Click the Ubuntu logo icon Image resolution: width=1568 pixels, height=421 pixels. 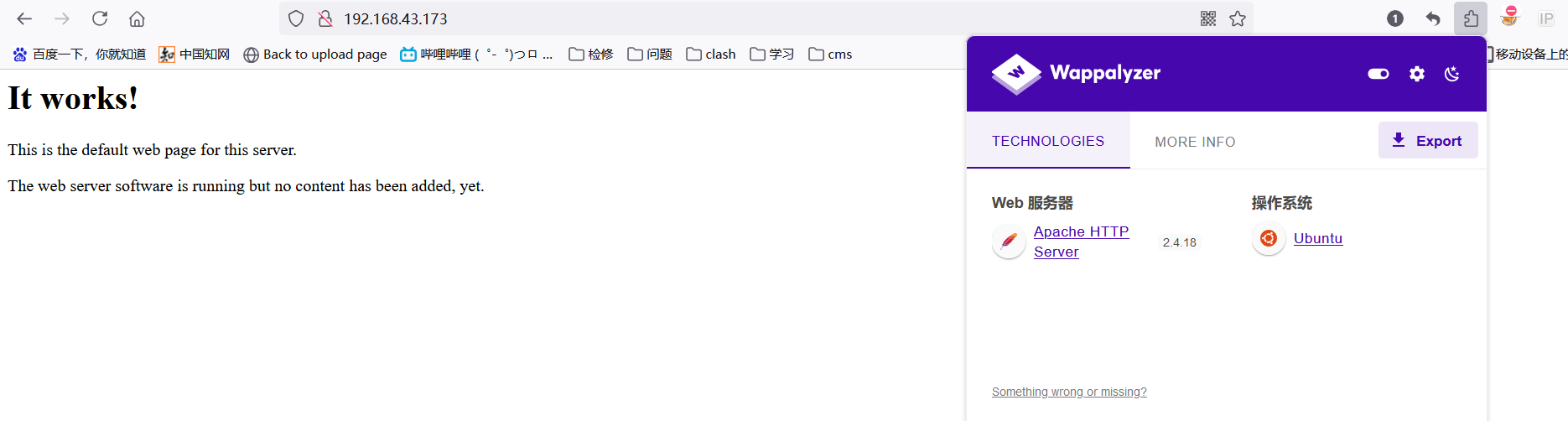(x=1269, y=238)
